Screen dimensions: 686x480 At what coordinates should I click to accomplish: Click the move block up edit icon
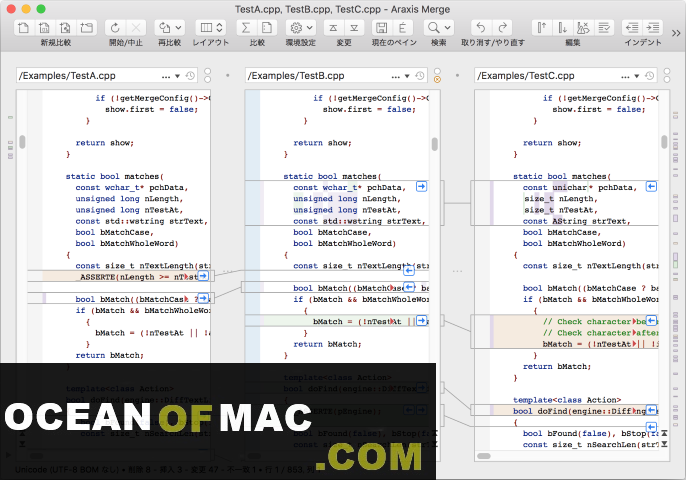(542, 28)
